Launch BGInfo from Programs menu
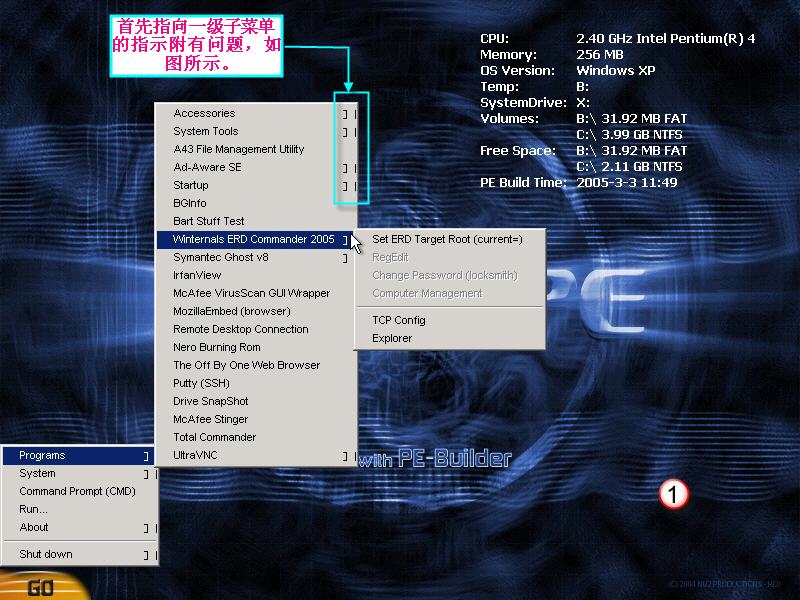This screenshot has width=800, height=600. pyautogui.click(x=256, y=203)
